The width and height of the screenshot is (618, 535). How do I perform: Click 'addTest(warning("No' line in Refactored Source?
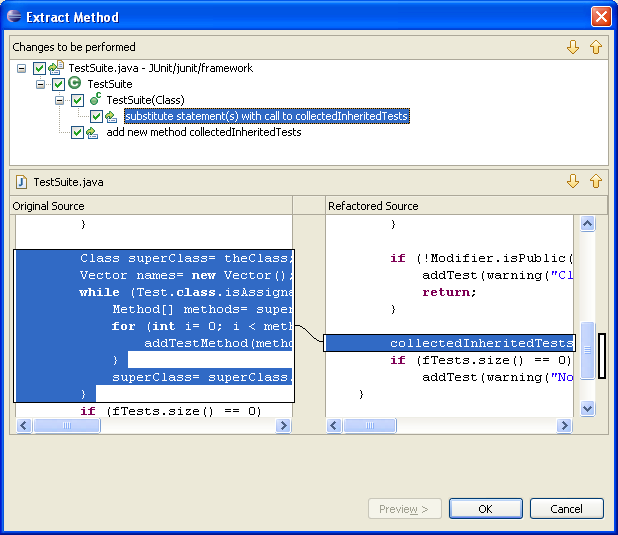tap(497, 377)
